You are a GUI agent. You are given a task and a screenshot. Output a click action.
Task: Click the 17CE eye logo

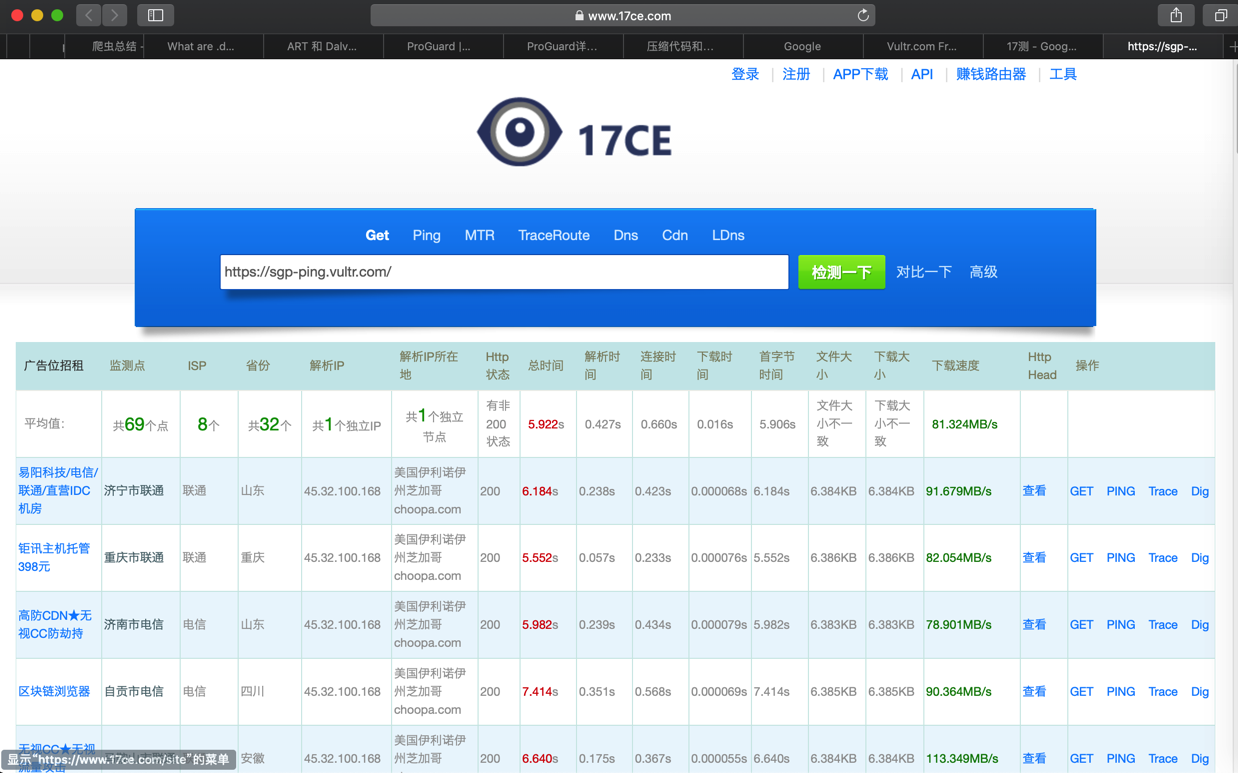(x=519, y=132)
